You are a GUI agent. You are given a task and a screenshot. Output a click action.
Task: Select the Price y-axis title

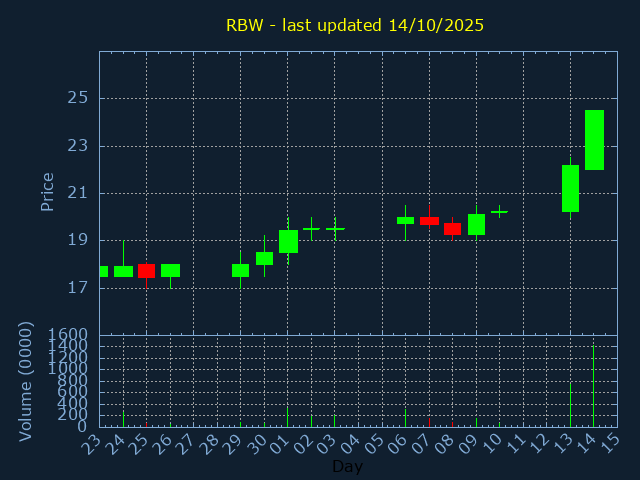[47, 192]
